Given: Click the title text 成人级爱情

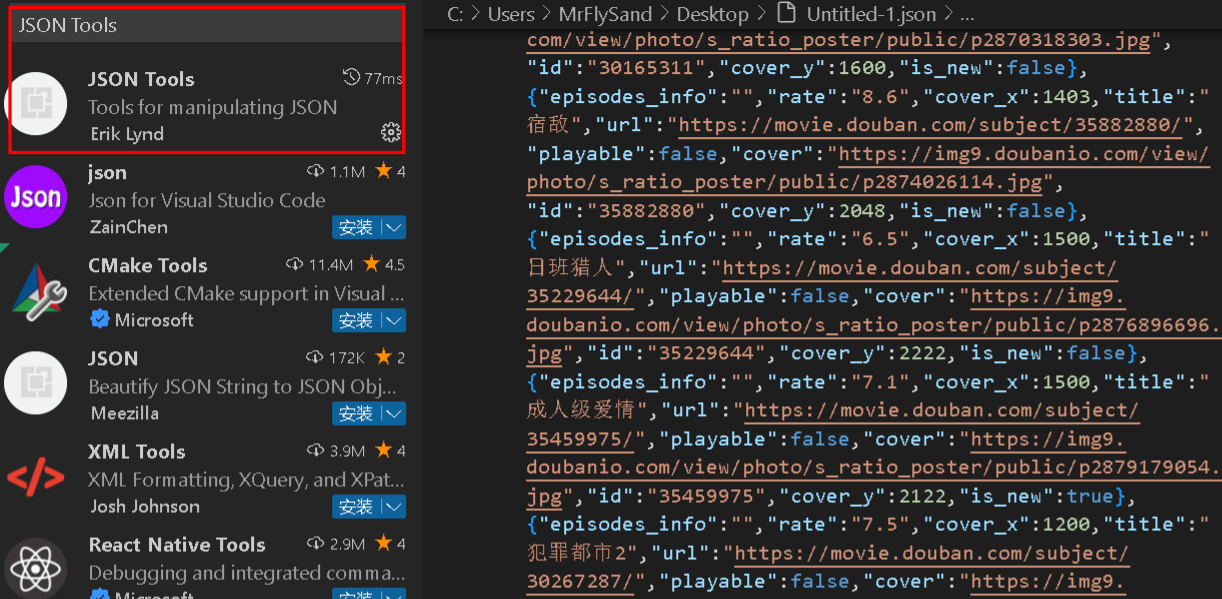Looking at the screenshot, I should (x=581, y=410).
